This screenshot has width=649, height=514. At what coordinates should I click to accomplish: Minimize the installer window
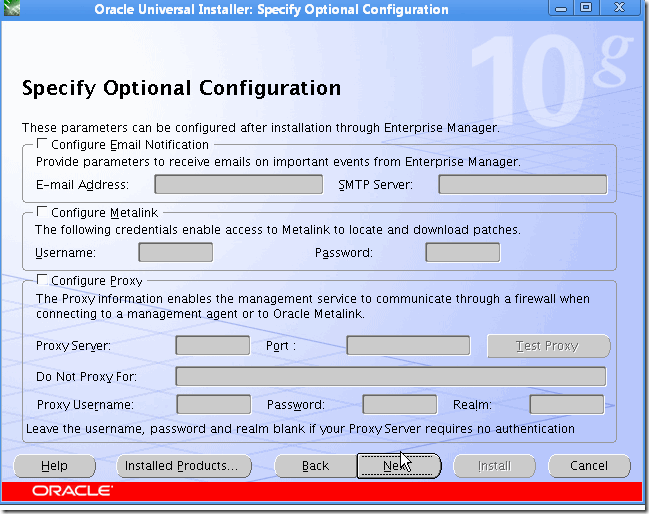(x=561, y=7)
